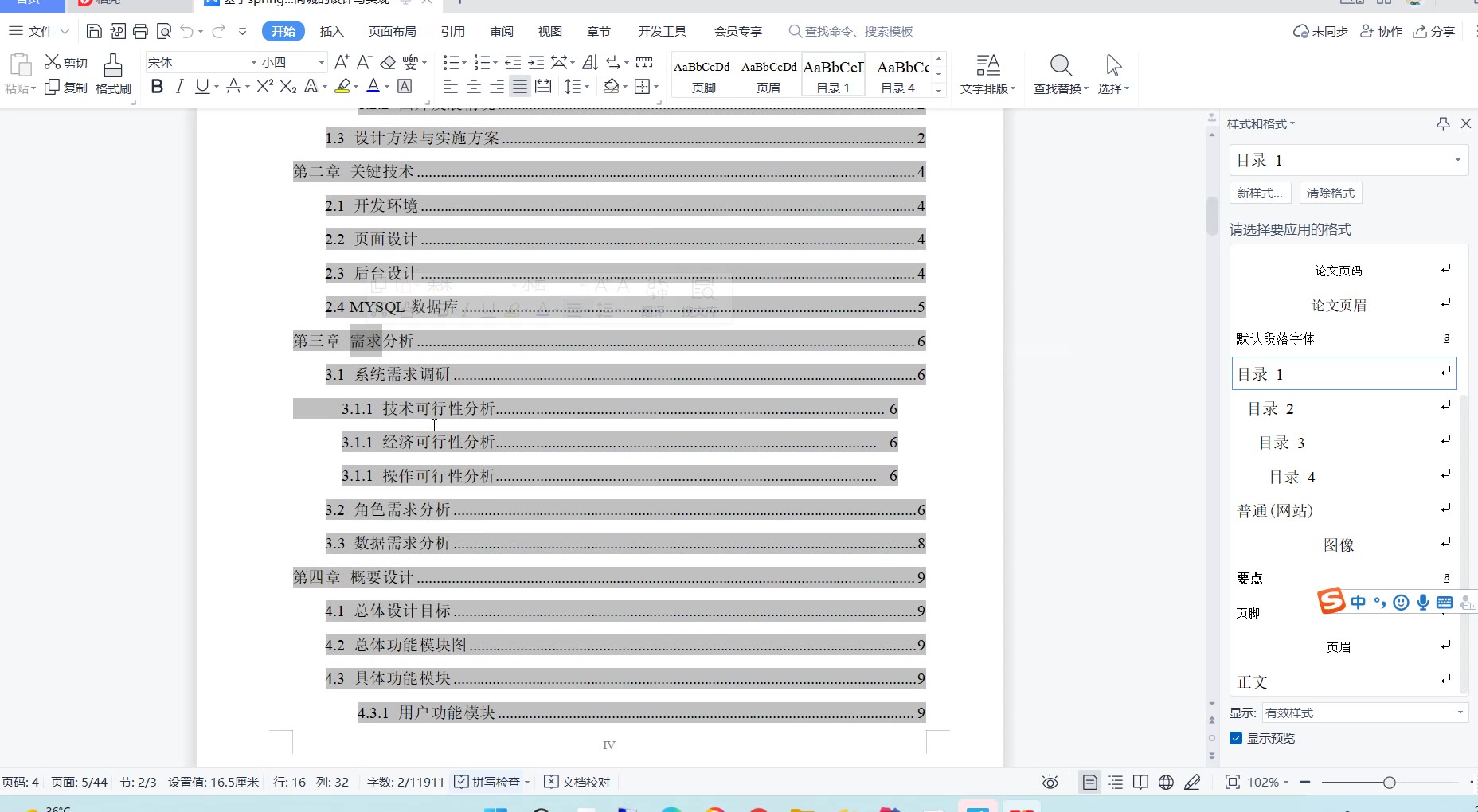
Task: Click the 分享 button
Action: click(1434, 31)
